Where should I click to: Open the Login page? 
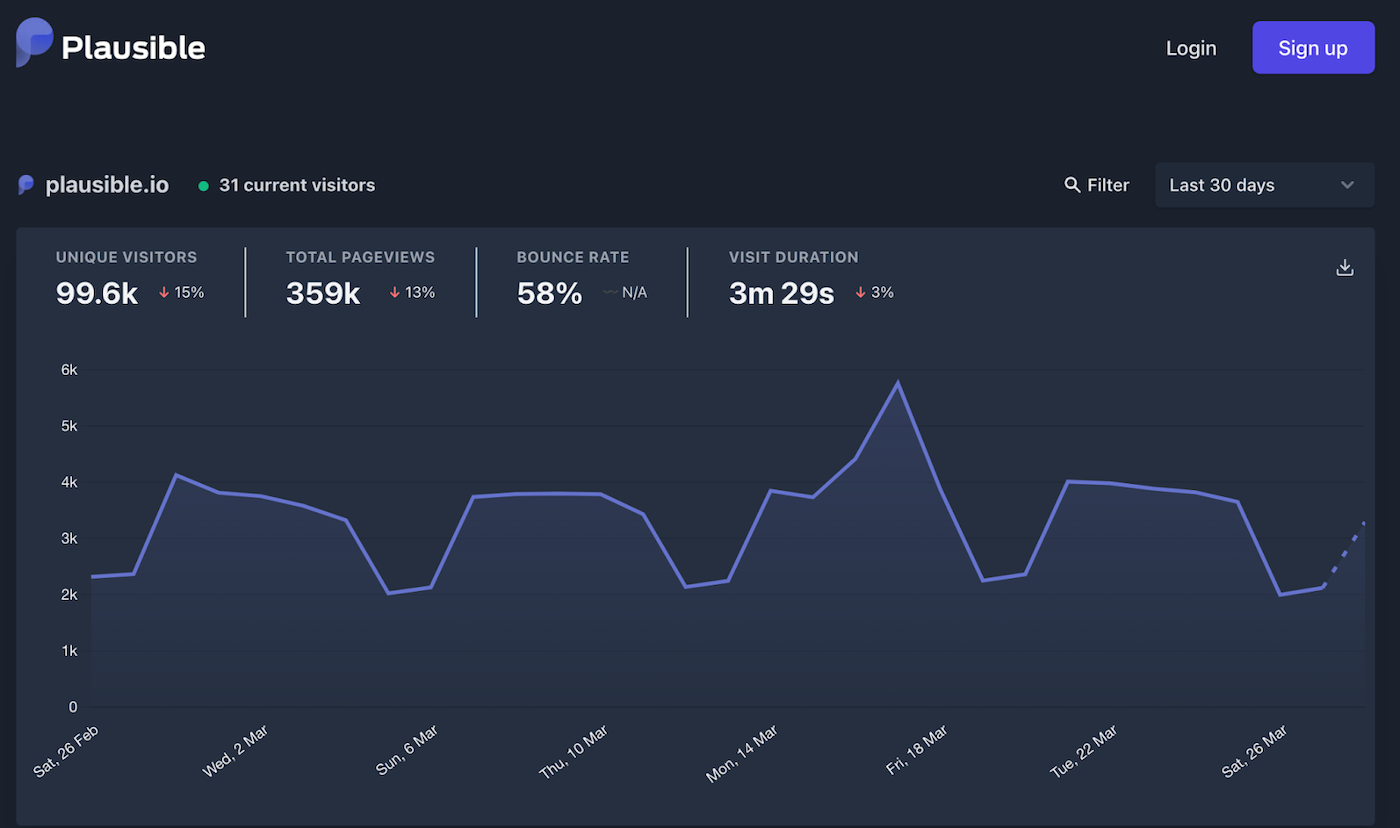[1191, 48]
